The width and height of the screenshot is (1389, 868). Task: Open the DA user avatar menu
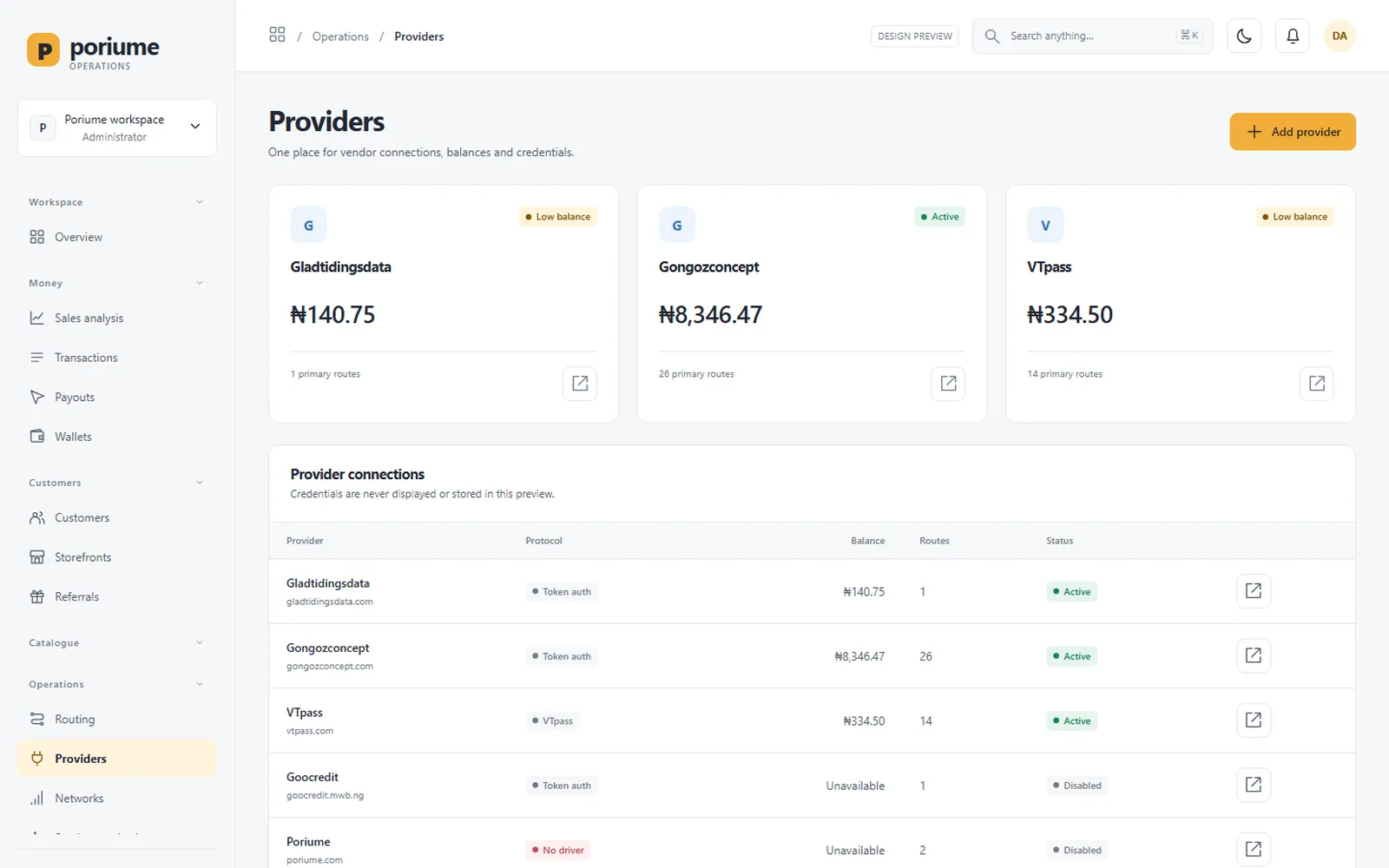[1340, 36]
